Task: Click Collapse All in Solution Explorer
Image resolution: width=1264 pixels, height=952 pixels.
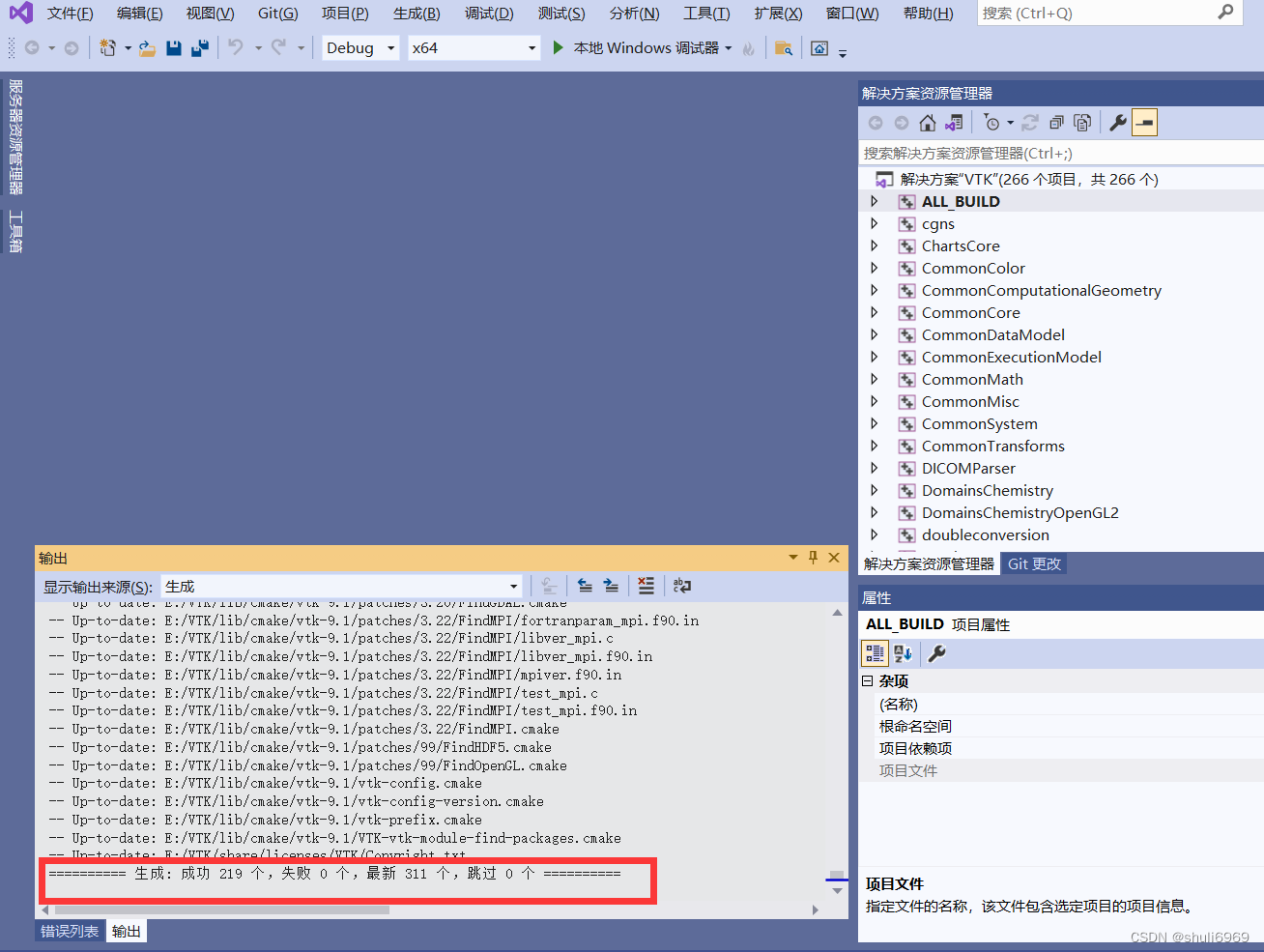Action: click(x=1056, y=123)
